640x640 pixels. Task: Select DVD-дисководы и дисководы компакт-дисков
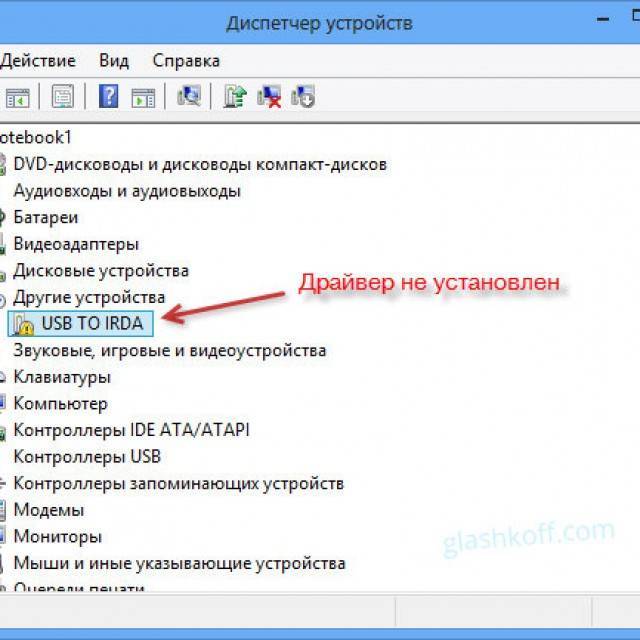[200, 164]
